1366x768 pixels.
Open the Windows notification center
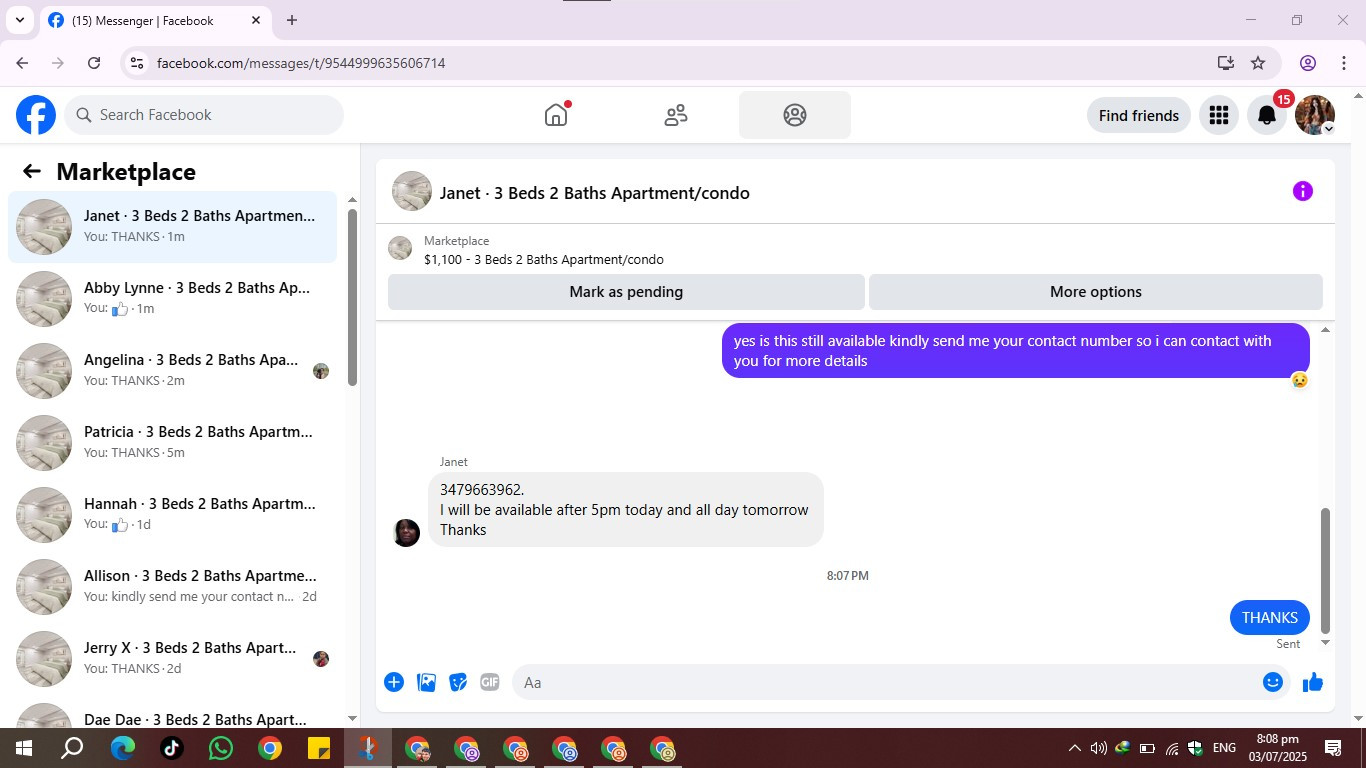[1333, 748]
